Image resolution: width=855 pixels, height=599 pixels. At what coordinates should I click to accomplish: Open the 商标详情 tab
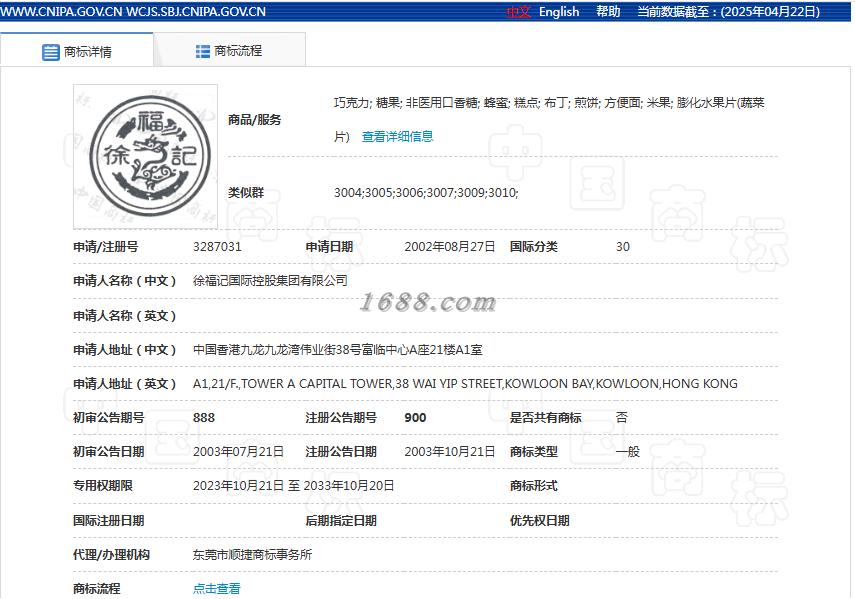tap(77, 51)
